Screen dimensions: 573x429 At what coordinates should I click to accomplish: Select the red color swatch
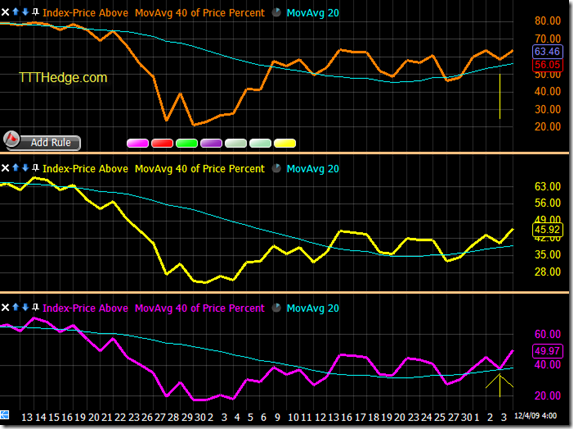(x=162, y=143)
